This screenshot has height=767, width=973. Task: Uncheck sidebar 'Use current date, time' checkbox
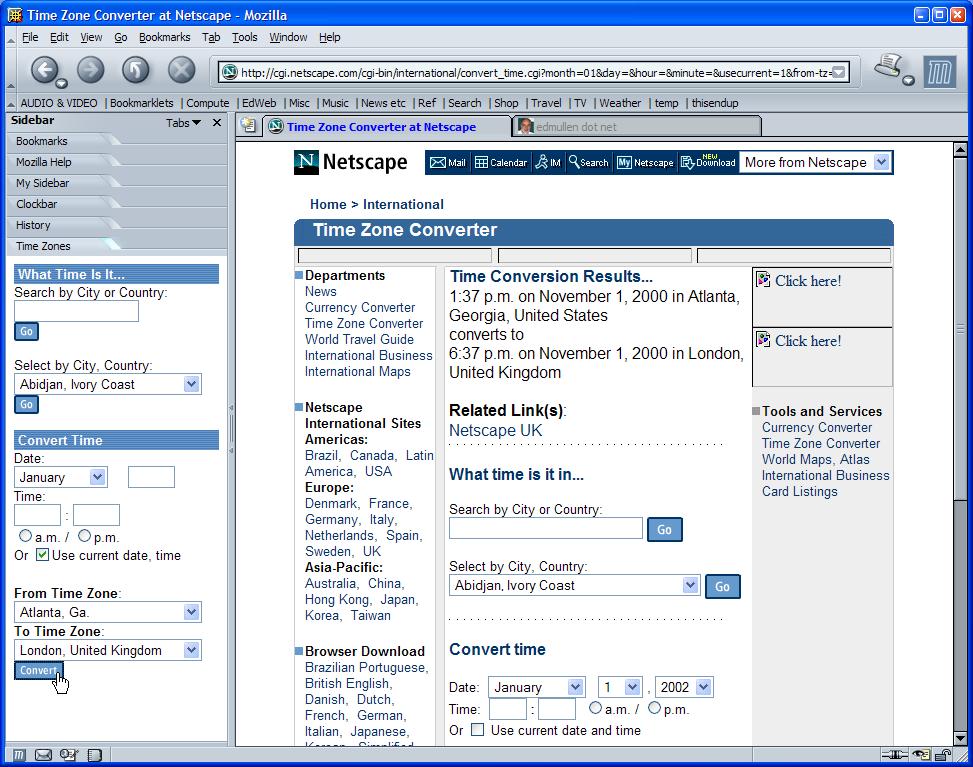42,555
